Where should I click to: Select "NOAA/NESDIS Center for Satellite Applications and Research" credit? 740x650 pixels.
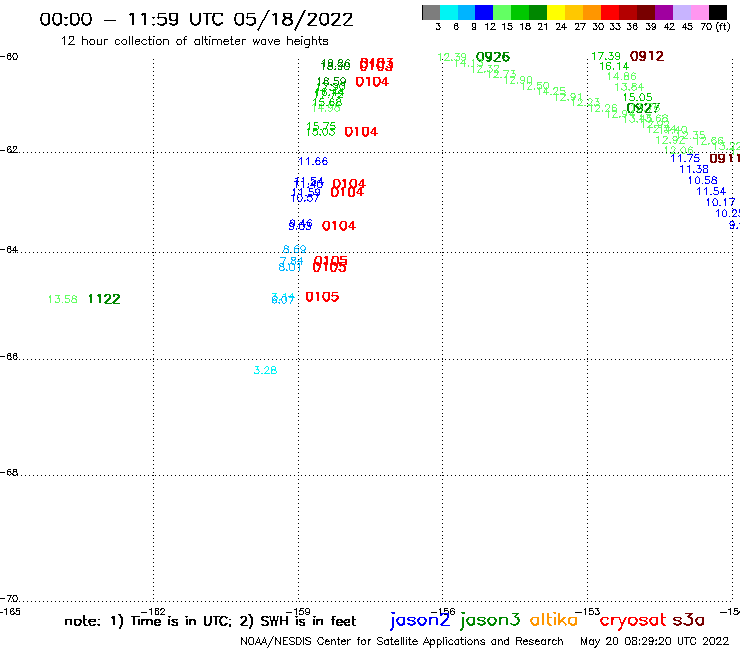click(402, 642)
